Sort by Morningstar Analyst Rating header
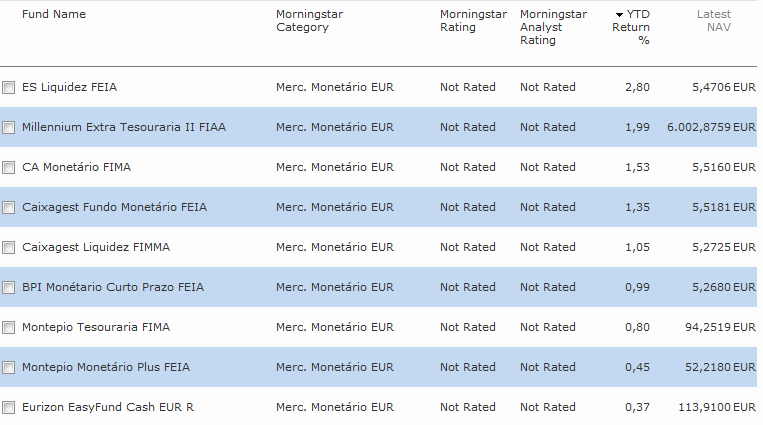 552,27
